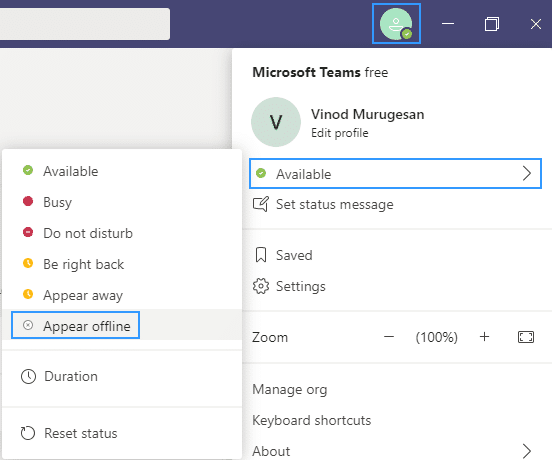Expand the Available status dropdown in profile panel
The width and height of the screenshot is (552, 460).
[395, 174]
